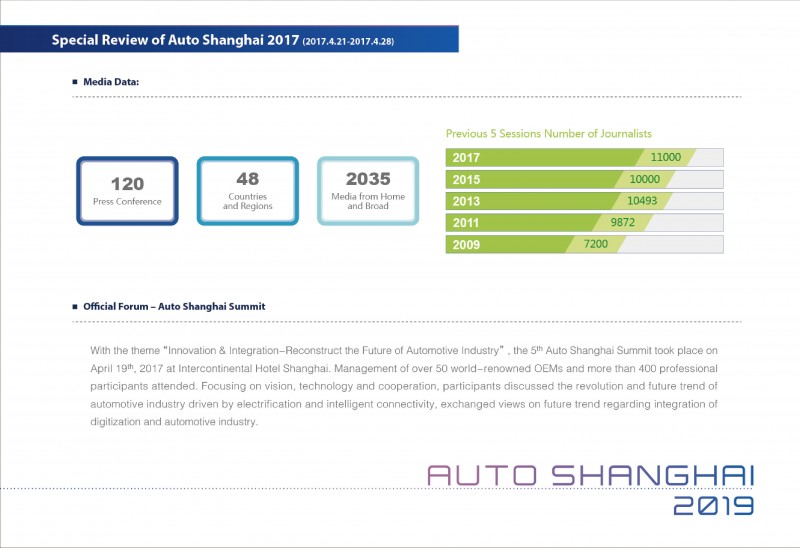Click the value '10000' on the chart
The image size is (800, 548).
pos(644,179)
